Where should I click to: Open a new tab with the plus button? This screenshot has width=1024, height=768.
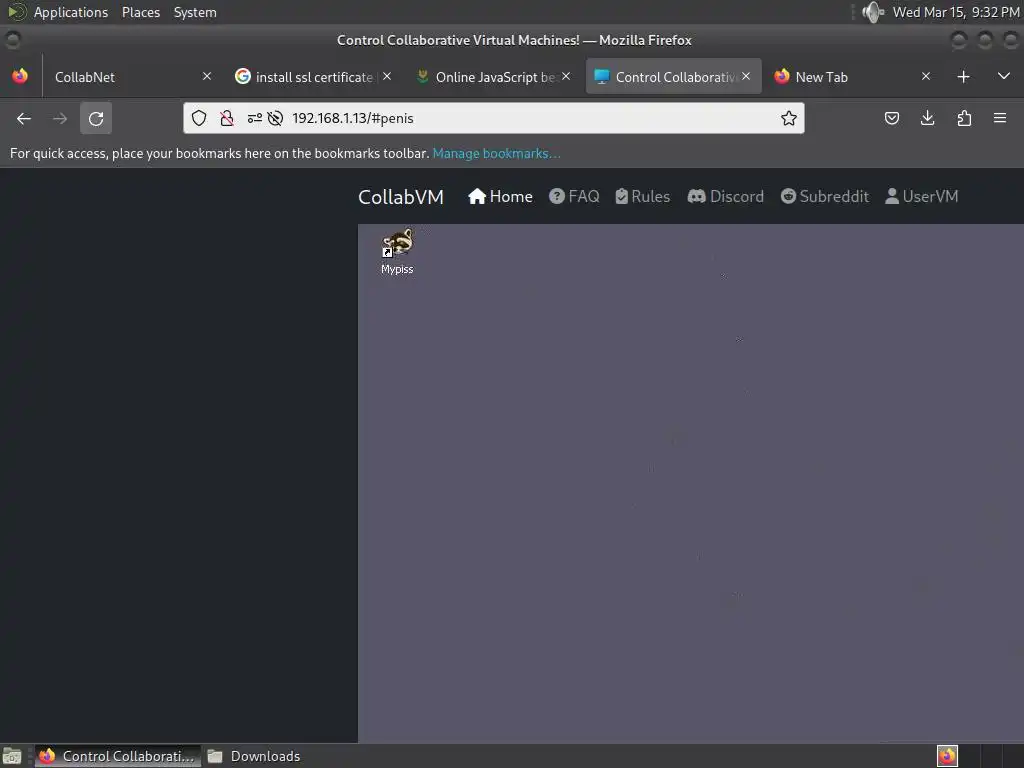tap(963, 77)
